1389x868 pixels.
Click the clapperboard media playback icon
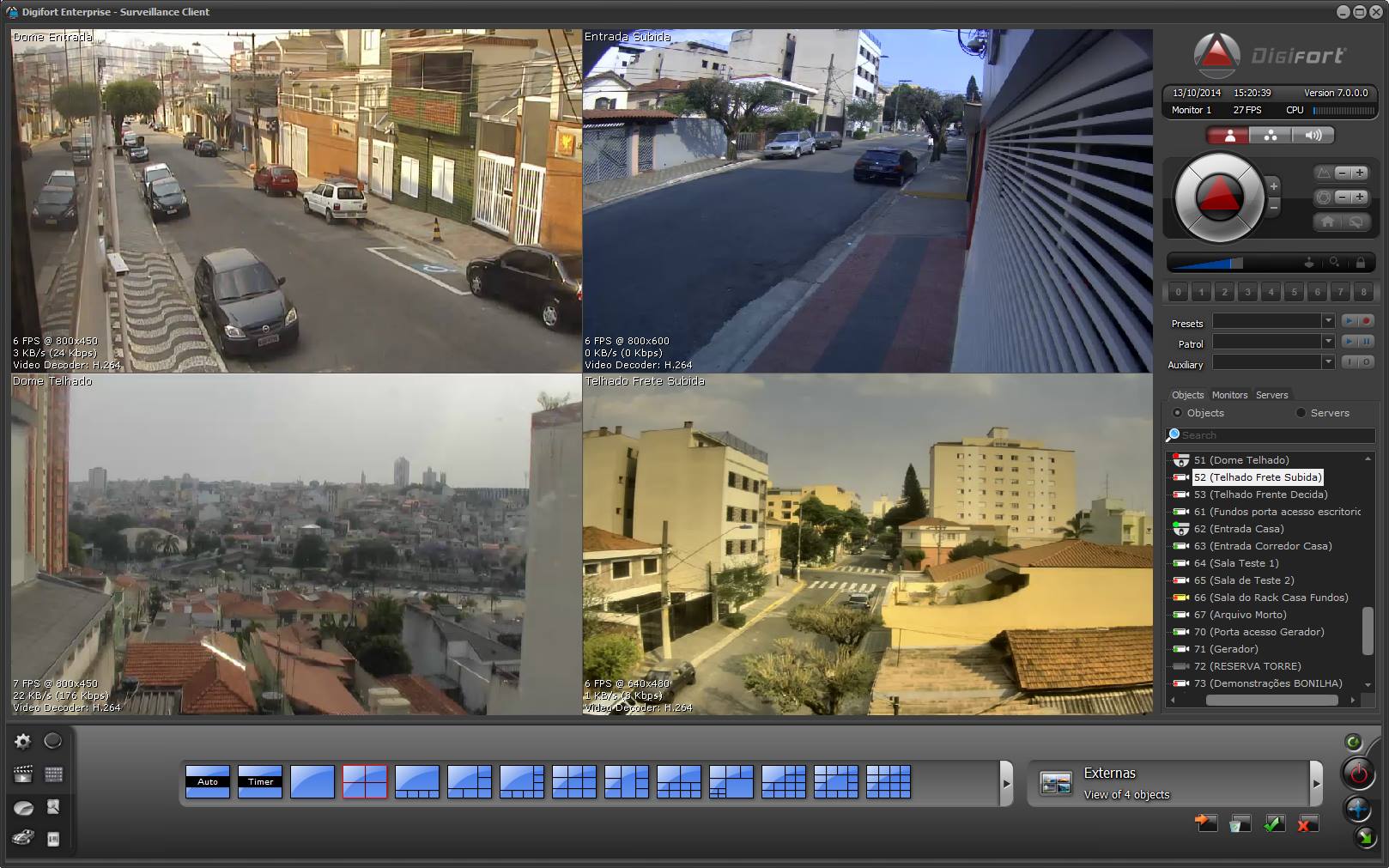tap(23, 774)
